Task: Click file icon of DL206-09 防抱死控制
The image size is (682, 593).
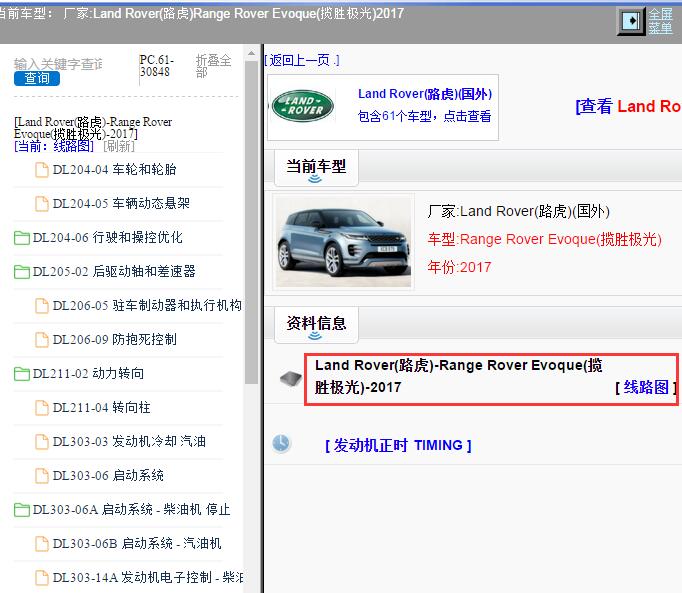Action: [42, 340]
